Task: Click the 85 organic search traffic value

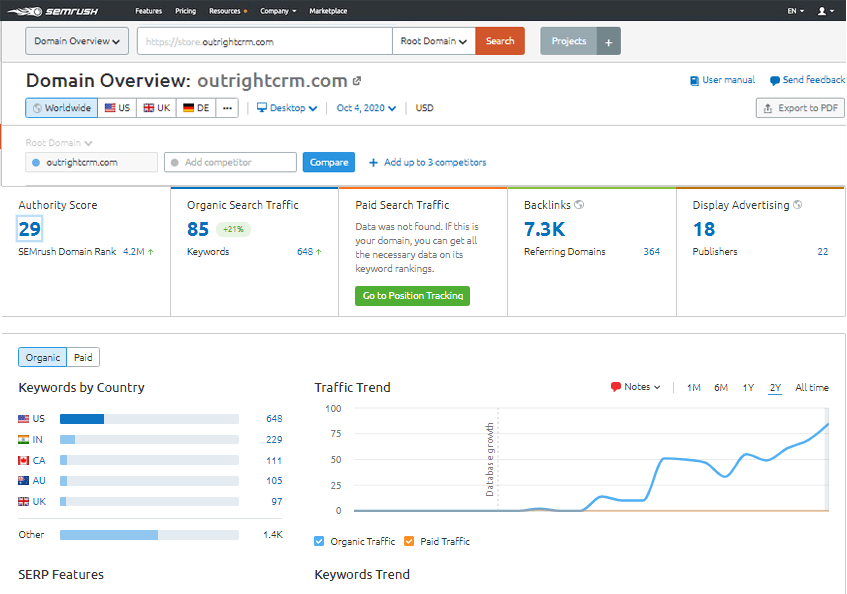Action: [x=198, y=230]
